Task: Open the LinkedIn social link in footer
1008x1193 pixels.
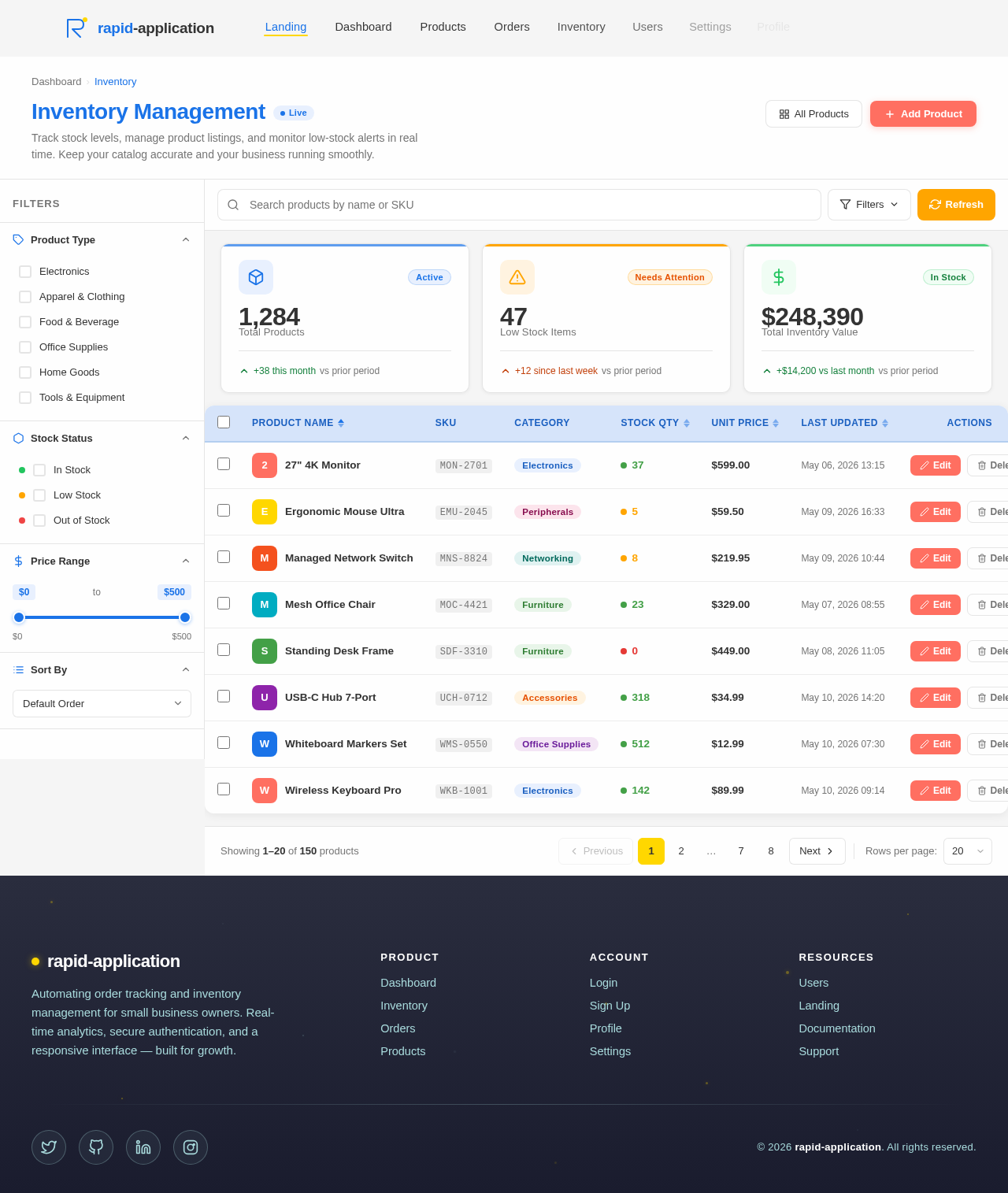Action: (x=143, y=1147)
